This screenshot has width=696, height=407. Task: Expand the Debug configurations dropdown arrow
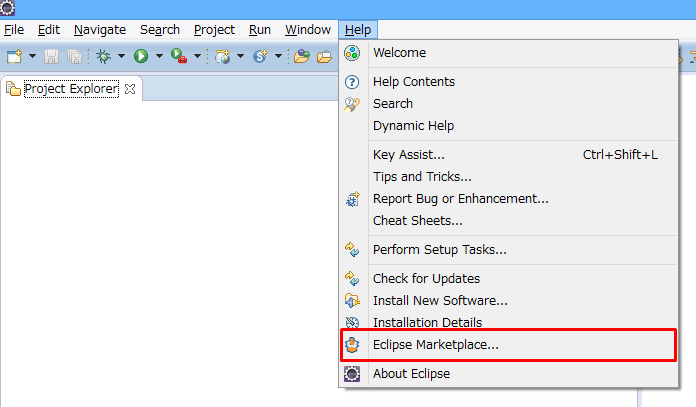click(x=121, y=56)
